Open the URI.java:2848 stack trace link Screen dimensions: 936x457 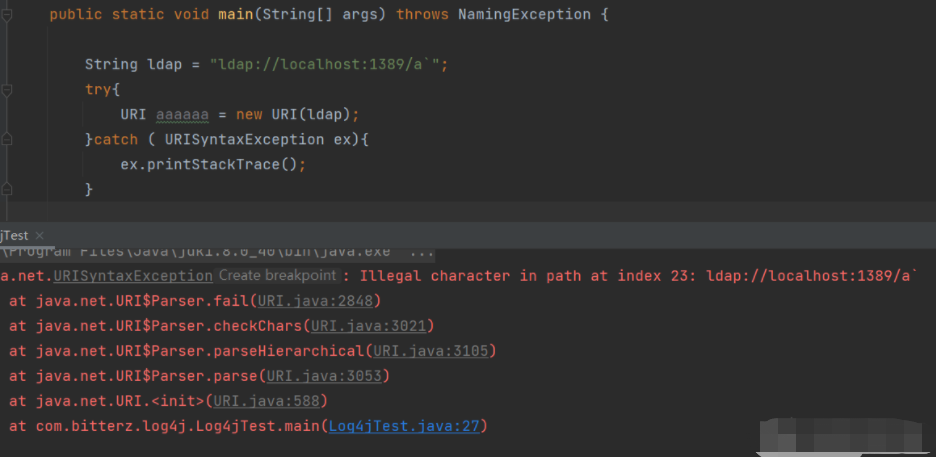point(318,300)
